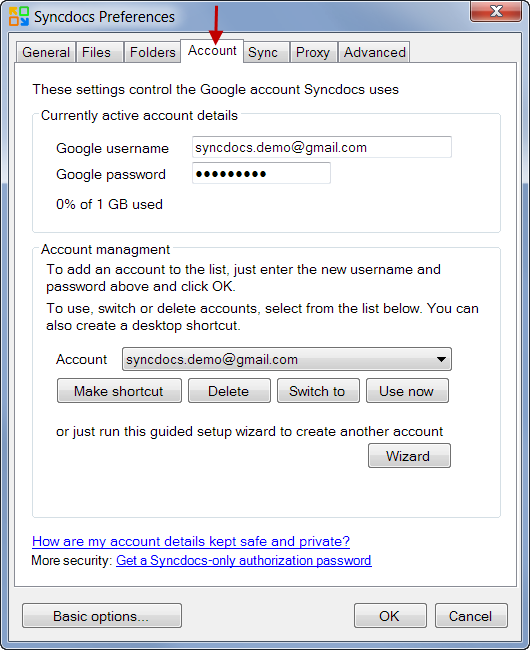Open the Files tab
Image resolution: width=530 pixels, height=650 pixels.
[96, 52]
